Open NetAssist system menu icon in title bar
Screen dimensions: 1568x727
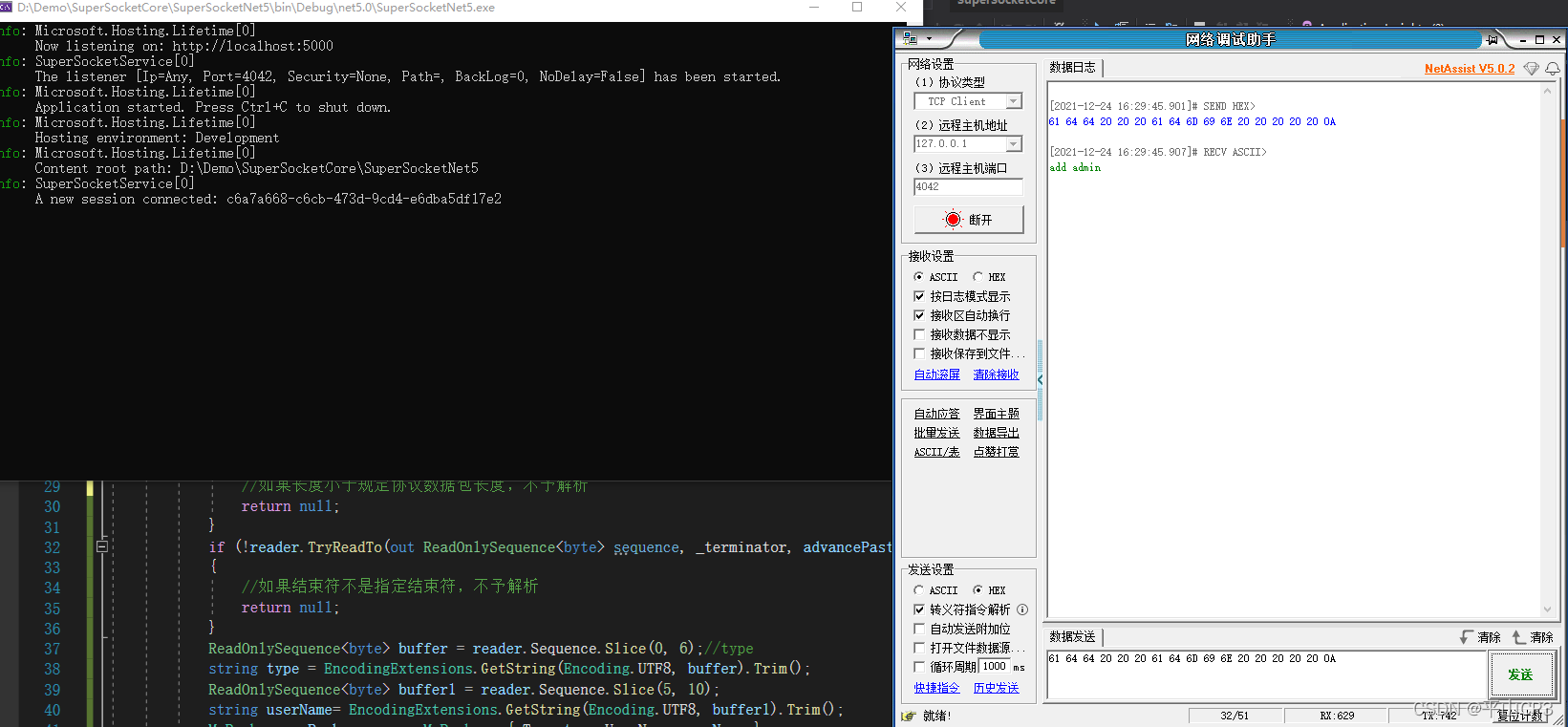coord(910,39)
